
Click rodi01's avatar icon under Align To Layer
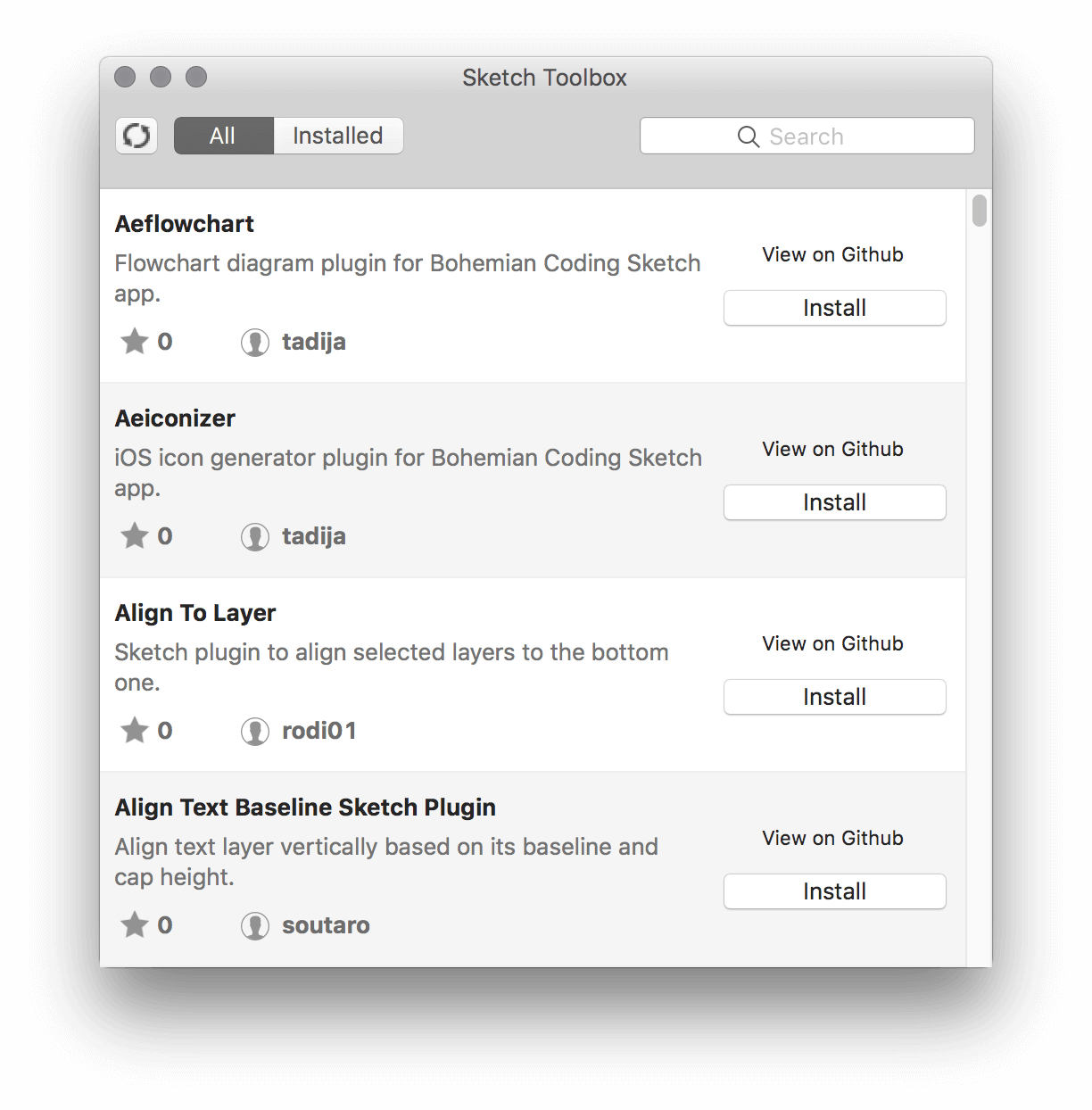(x=255, y=730)
